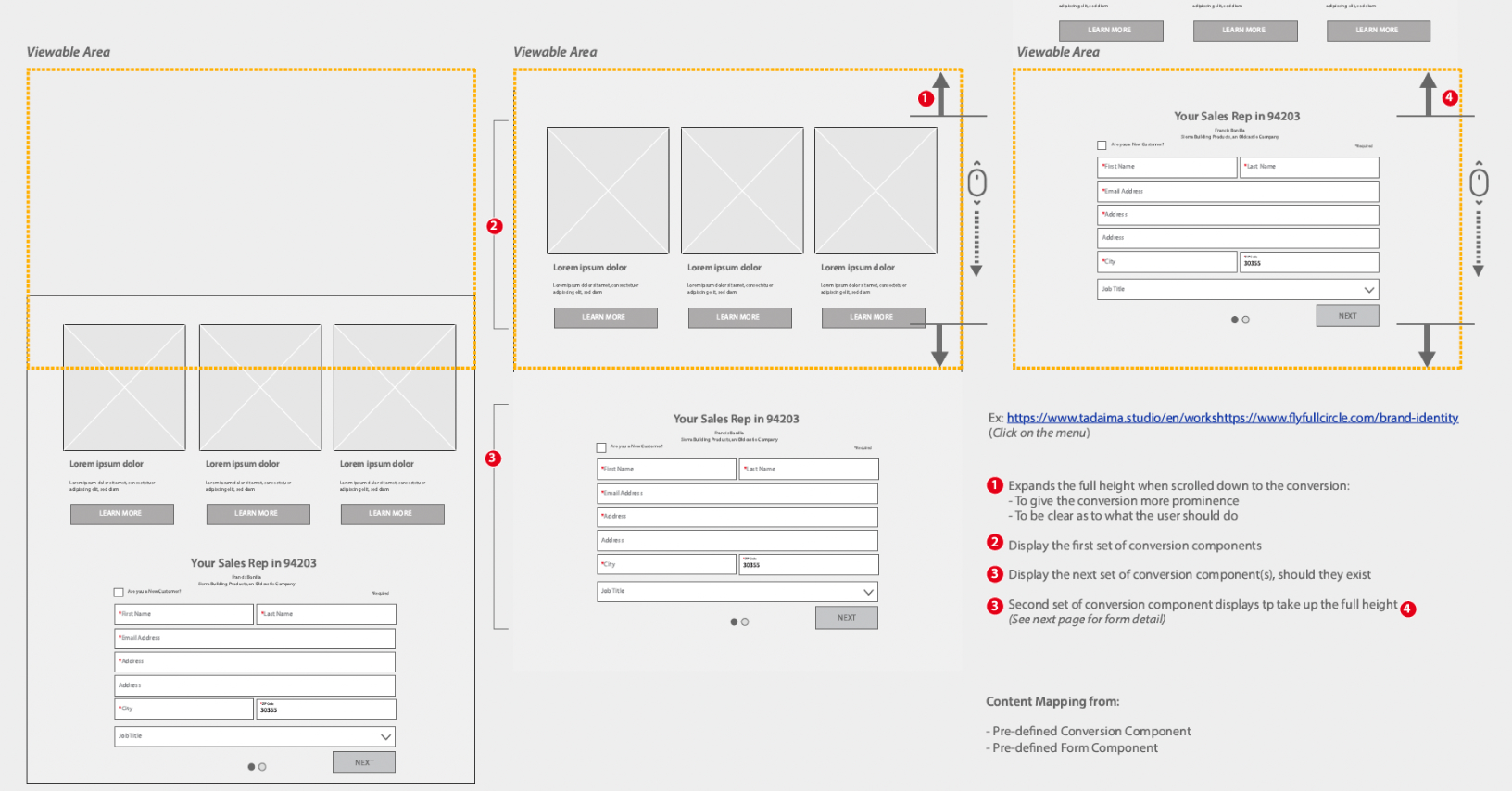Click NEXT button in right wireframe form

point(1348,316)
